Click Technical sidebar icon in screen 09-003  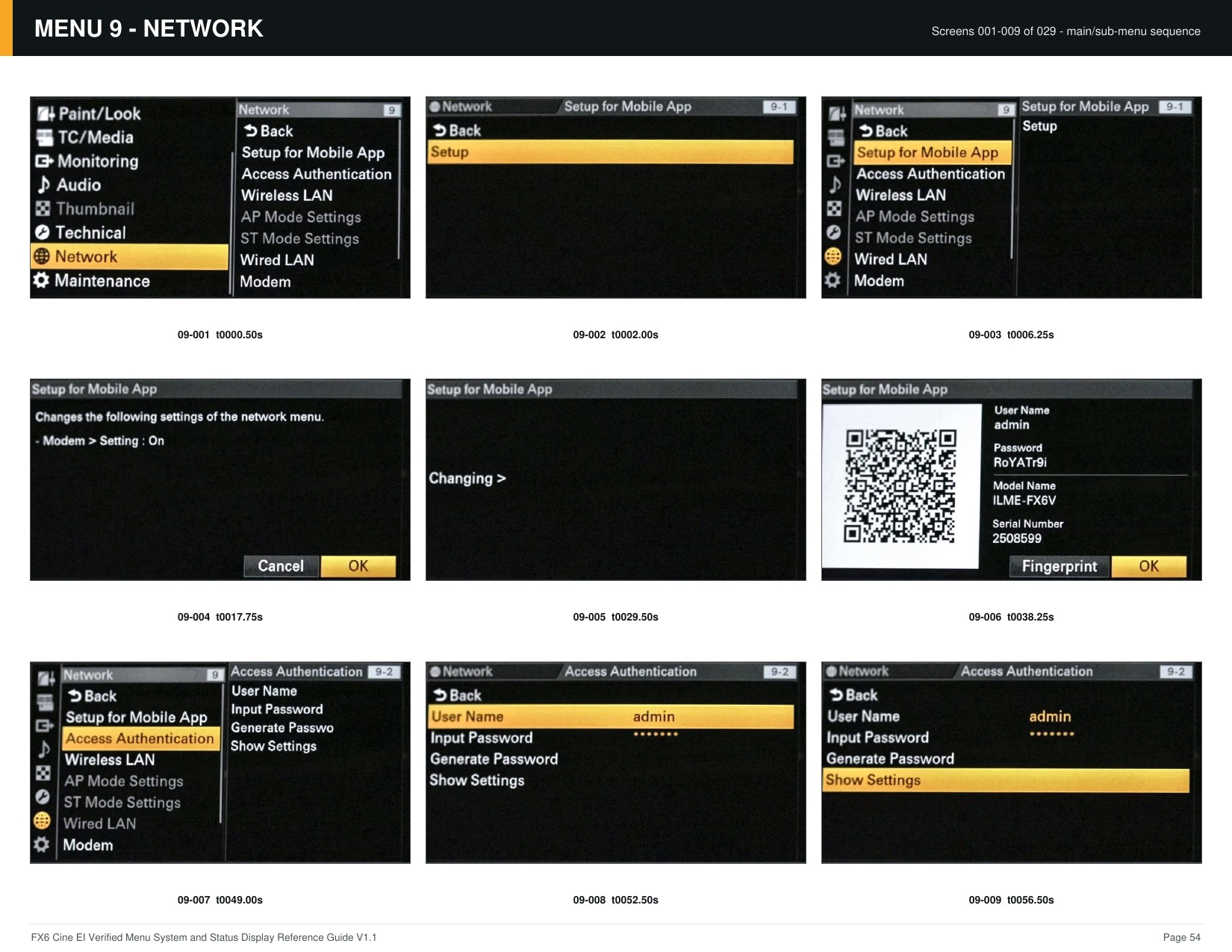[x=834, y=232]
